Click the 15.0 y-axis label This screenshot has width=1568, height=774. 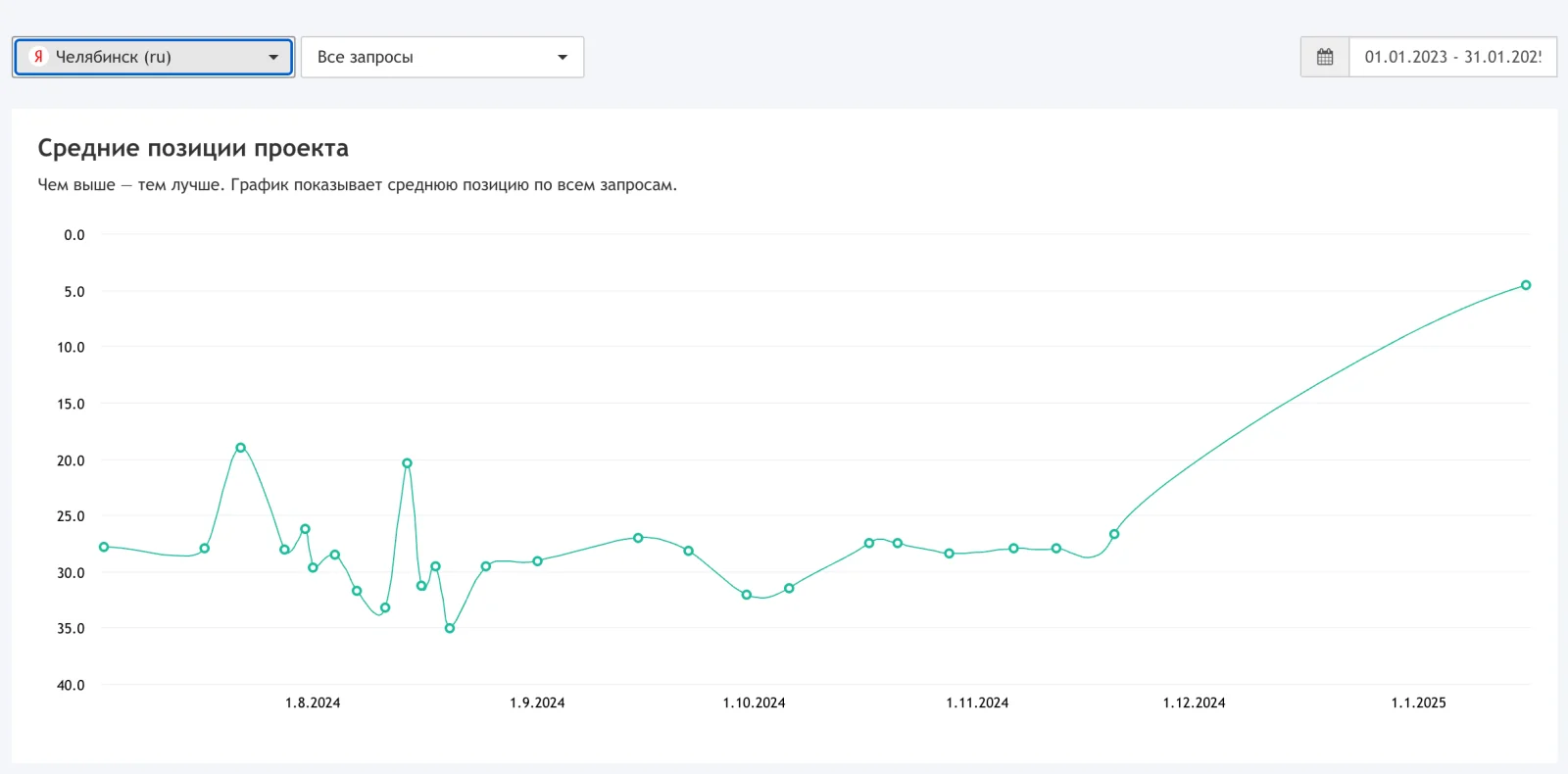71,404
